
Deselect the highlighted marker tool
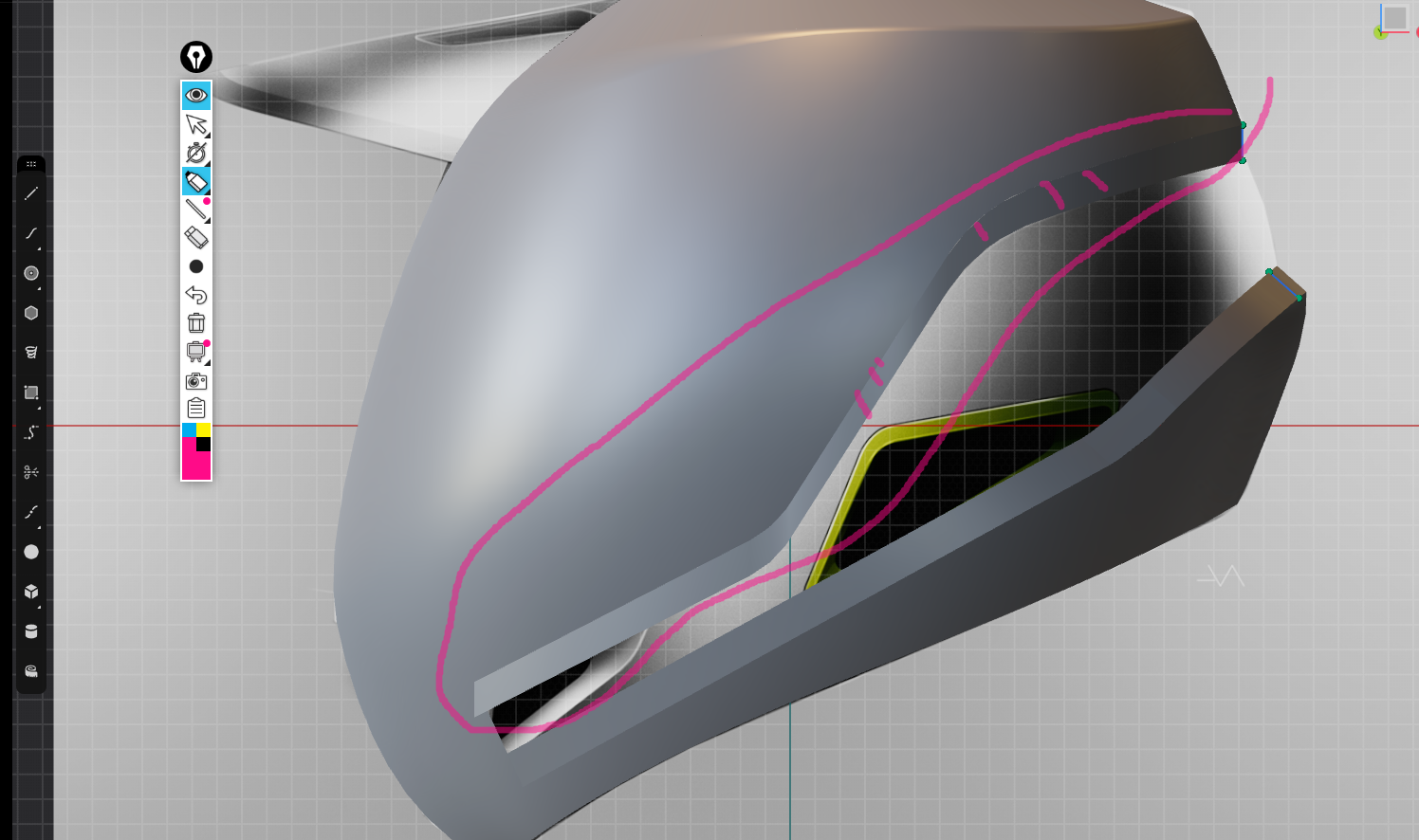click(x=195, y=180)
